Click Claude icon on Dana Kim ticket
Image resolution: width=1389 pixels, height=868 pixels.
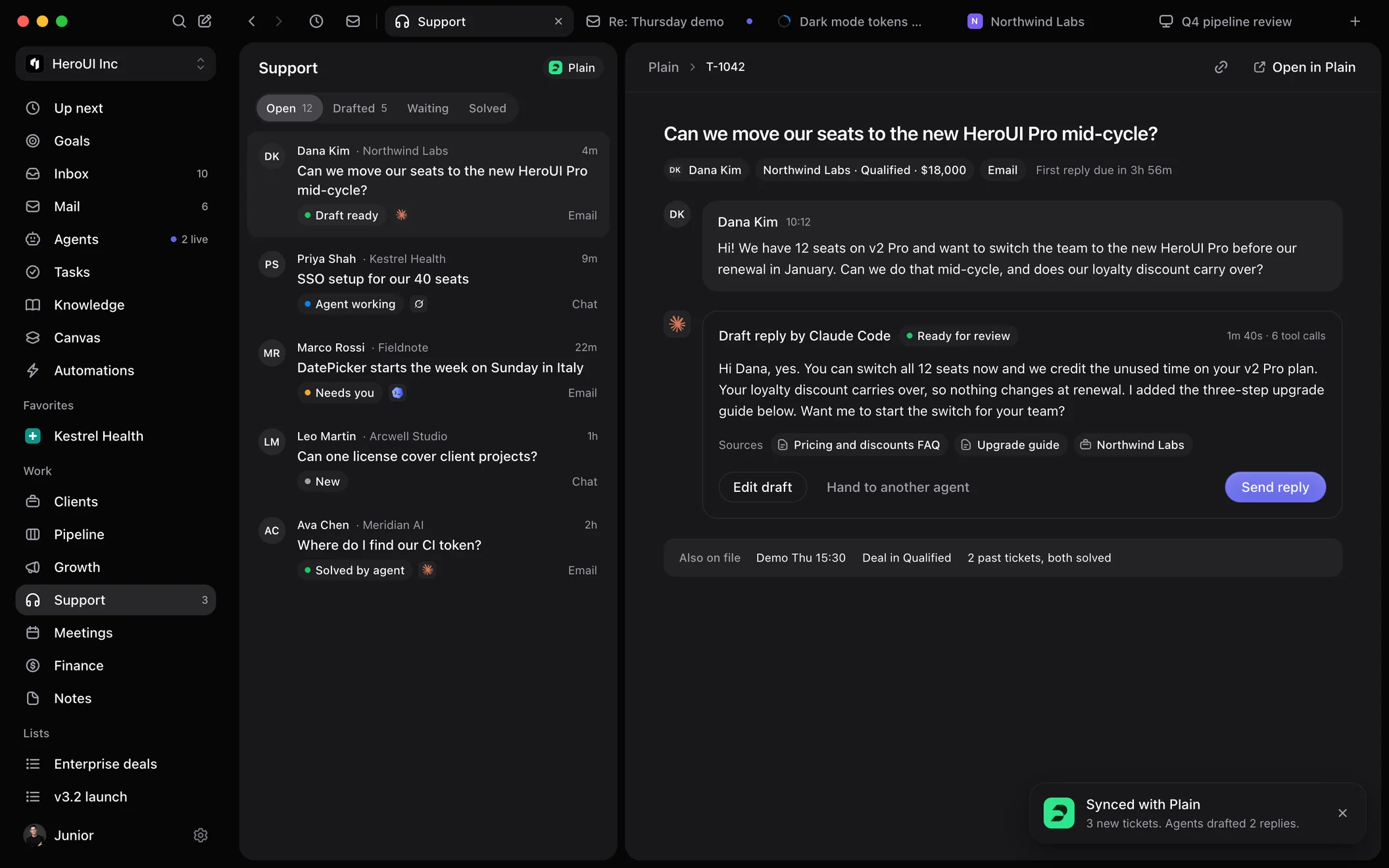pos(401,215)
